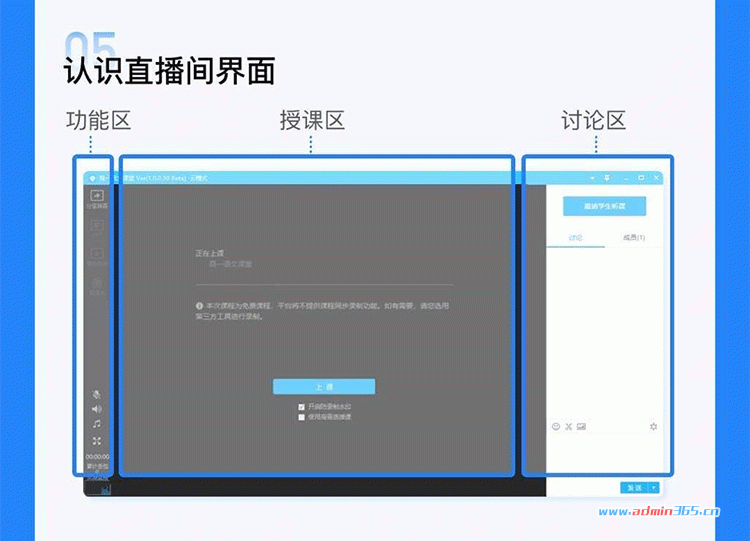
Task: Click the send (发送) button
Action: click(634, 488)
